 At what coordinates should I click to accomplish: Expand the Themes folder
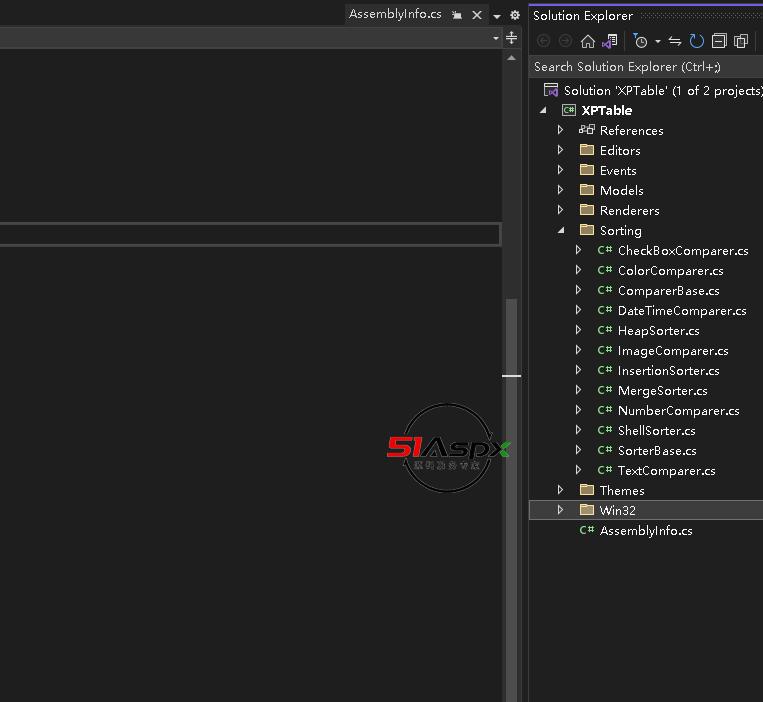click(561, 490)
